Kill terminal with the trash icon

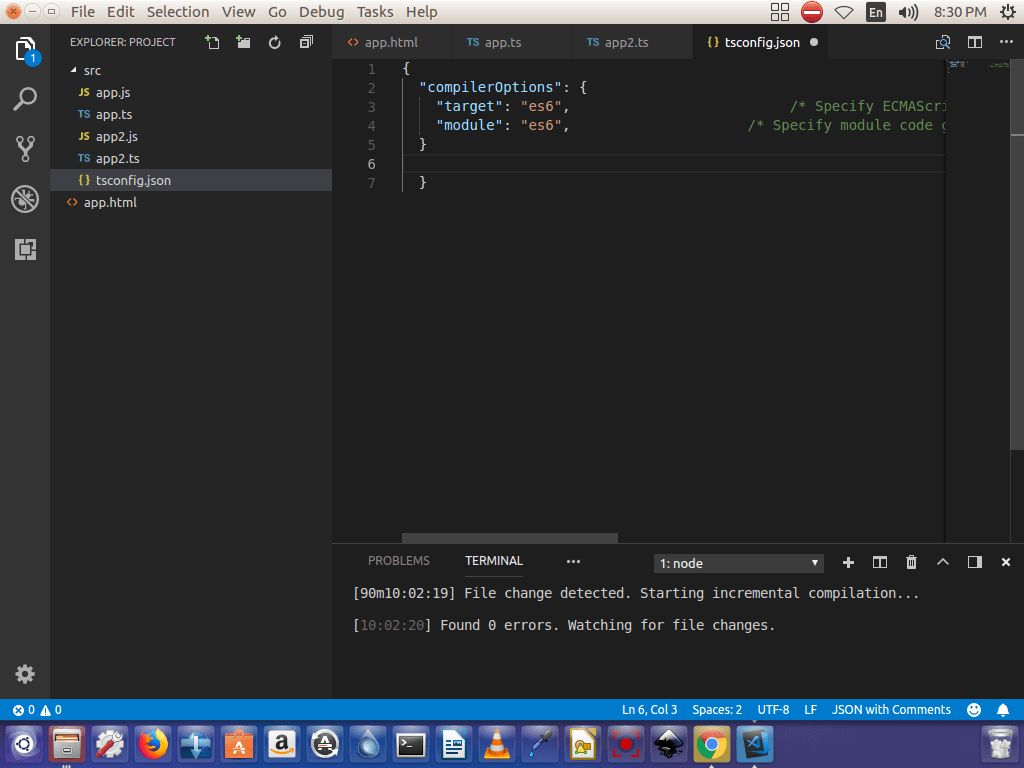pos(911,562)
